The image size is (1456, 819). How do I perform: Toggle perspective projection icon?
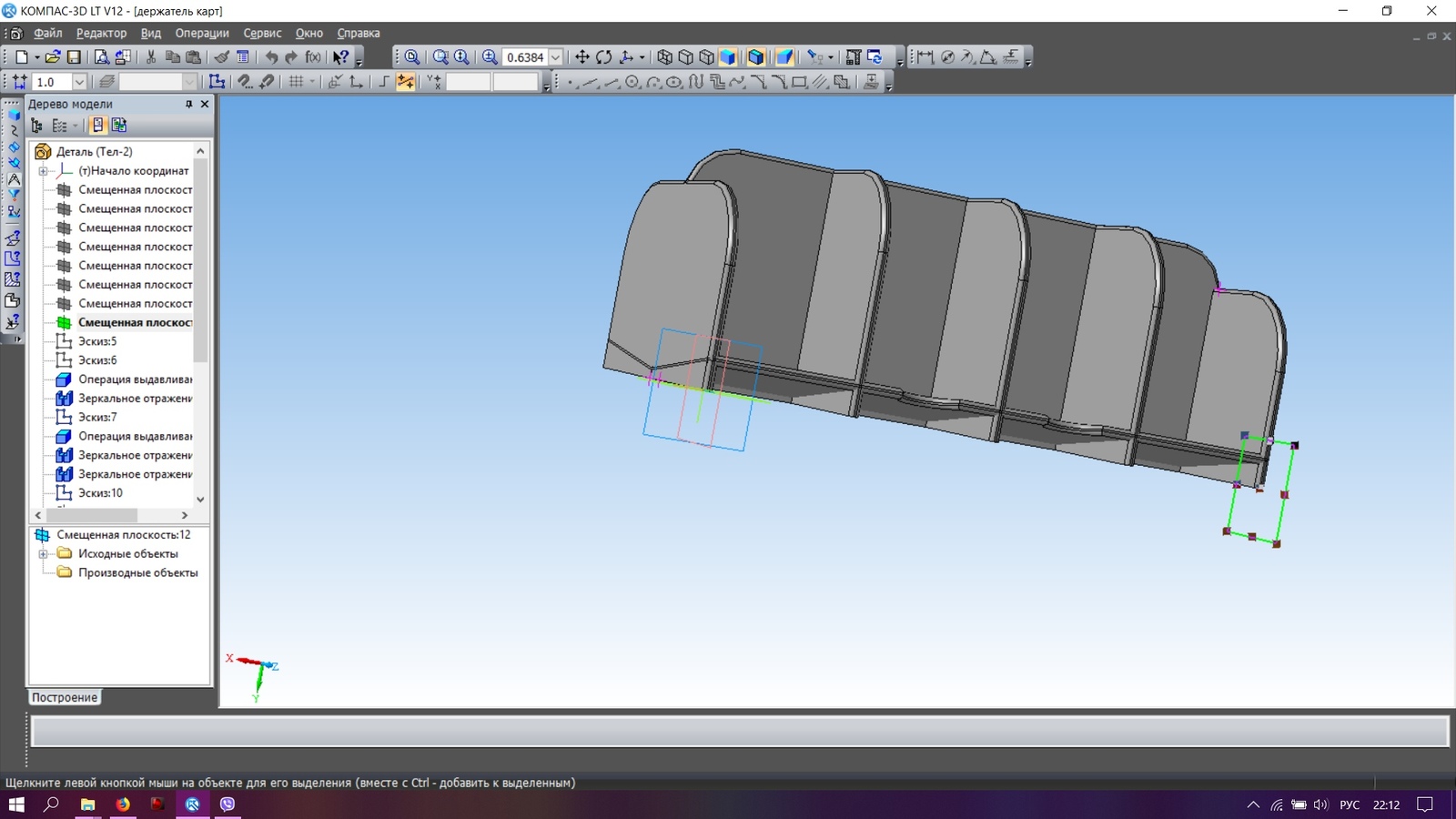784,56
